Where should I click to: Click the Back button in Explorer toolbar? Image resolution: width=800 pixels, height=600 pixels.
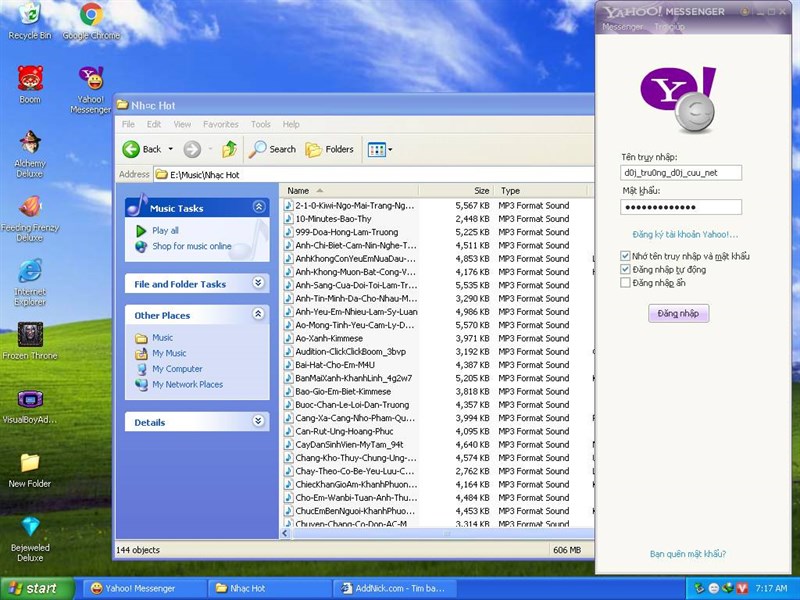142,149
